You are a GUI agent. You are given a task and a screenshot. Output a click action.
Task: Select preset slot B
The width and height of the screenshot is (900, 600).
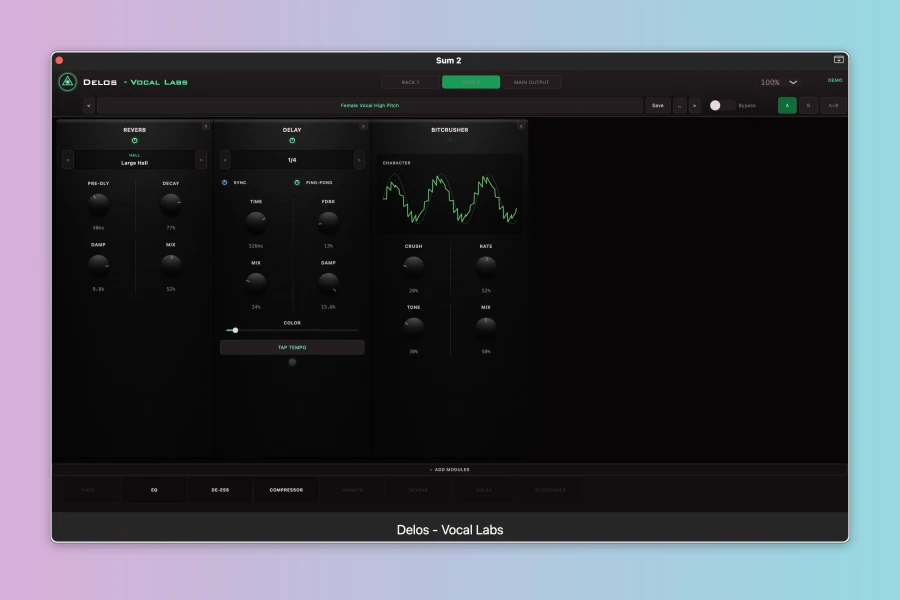pyautogui.click(x=808, y=106)
